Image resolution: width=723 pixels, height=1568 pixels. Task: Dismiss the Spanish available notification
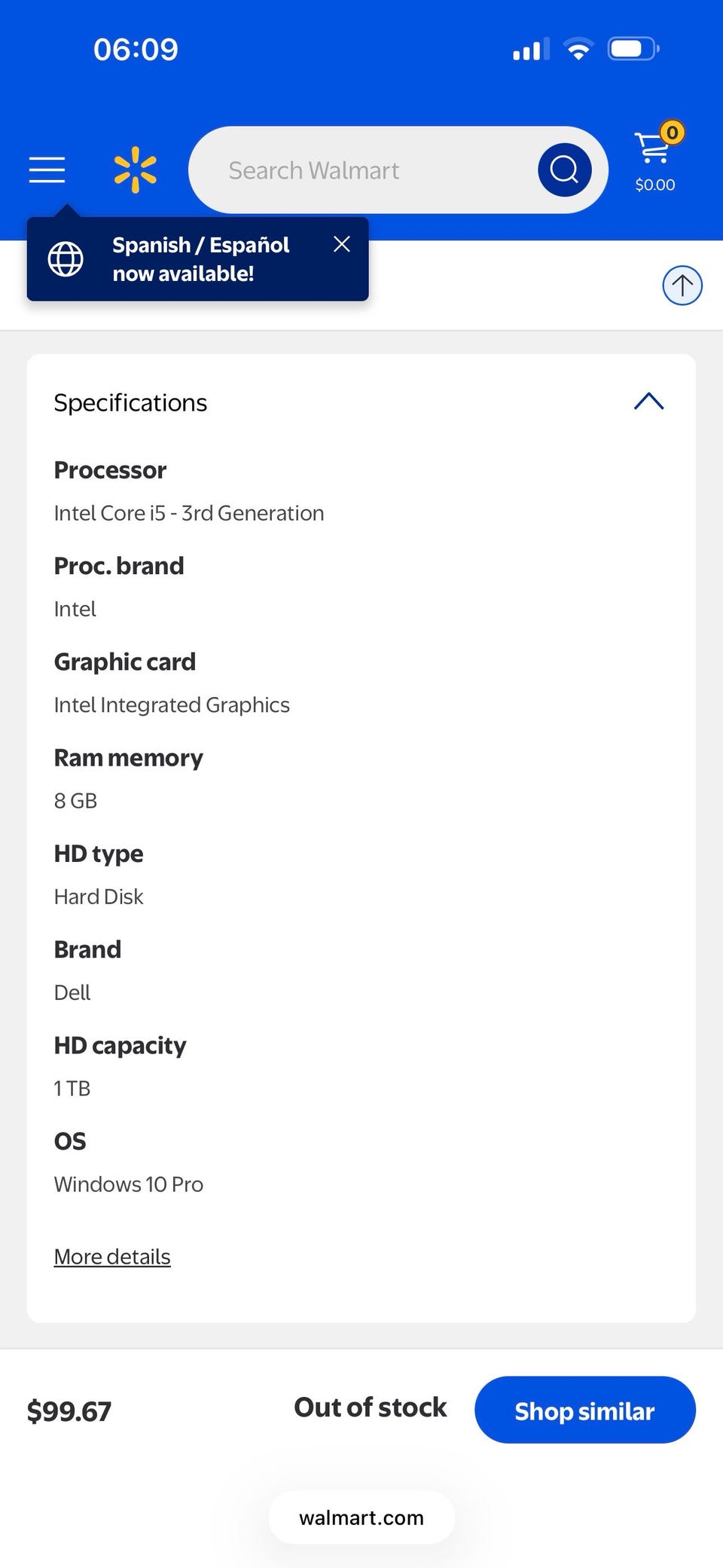[341, 244]
